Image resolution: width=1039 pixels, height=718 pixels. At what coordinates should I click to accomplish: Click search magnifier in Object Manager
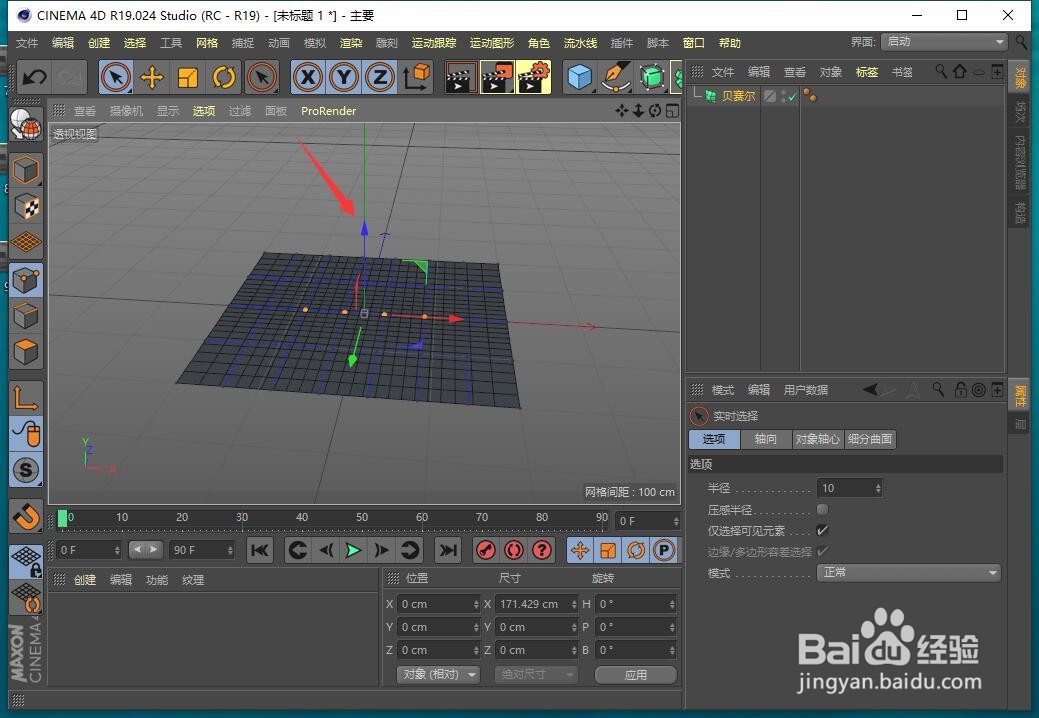tap(940, 72)
